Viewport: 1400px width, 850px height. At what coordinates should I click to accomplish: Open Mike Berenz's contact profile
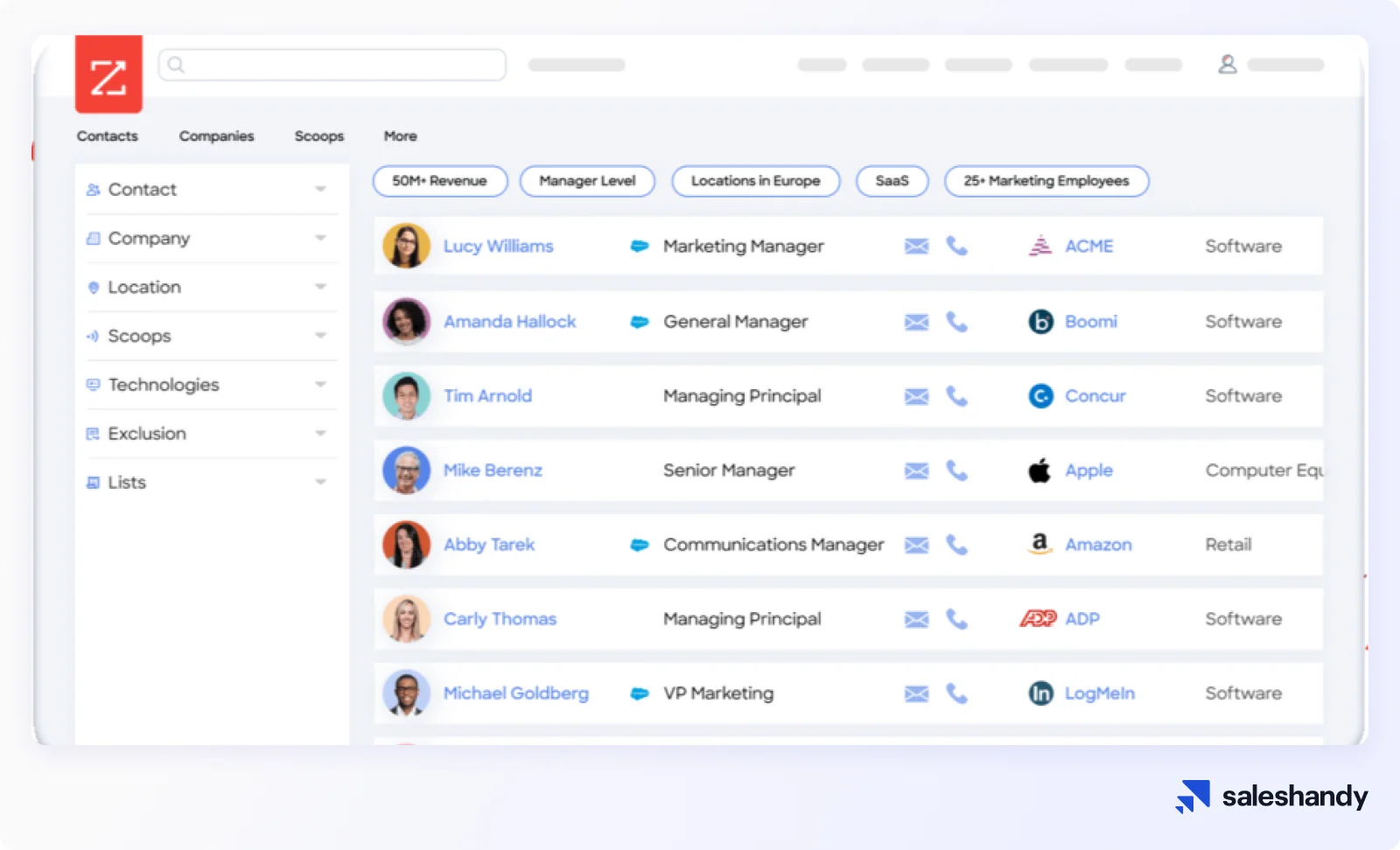click(x=493, y=470)
